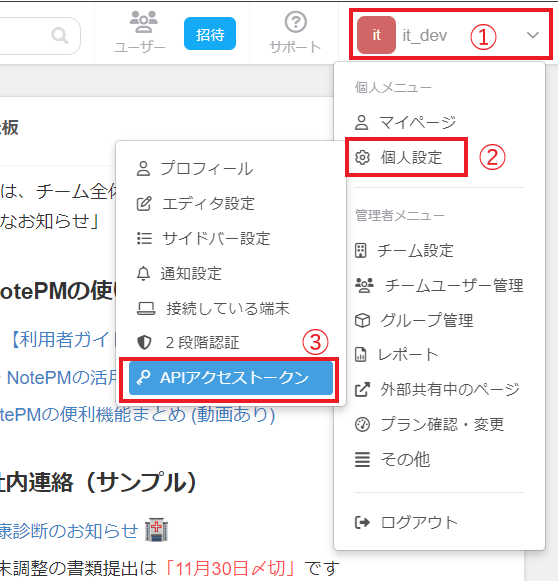Open the 健康診断のお知らせ link
This screenshot has width=558, height=581.
[x=69, y=531]
